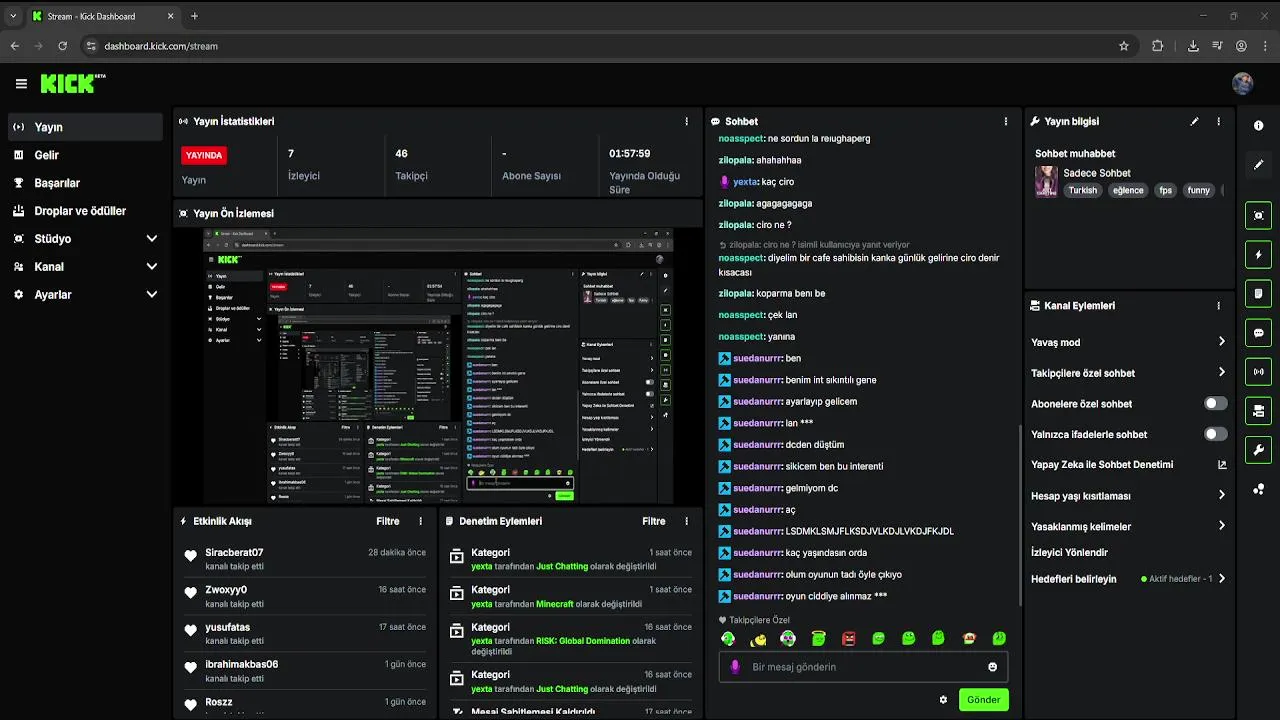Click Siracberat07 follower entry
This screenshot has width=1280, height=720.
[x=305, y=558]
